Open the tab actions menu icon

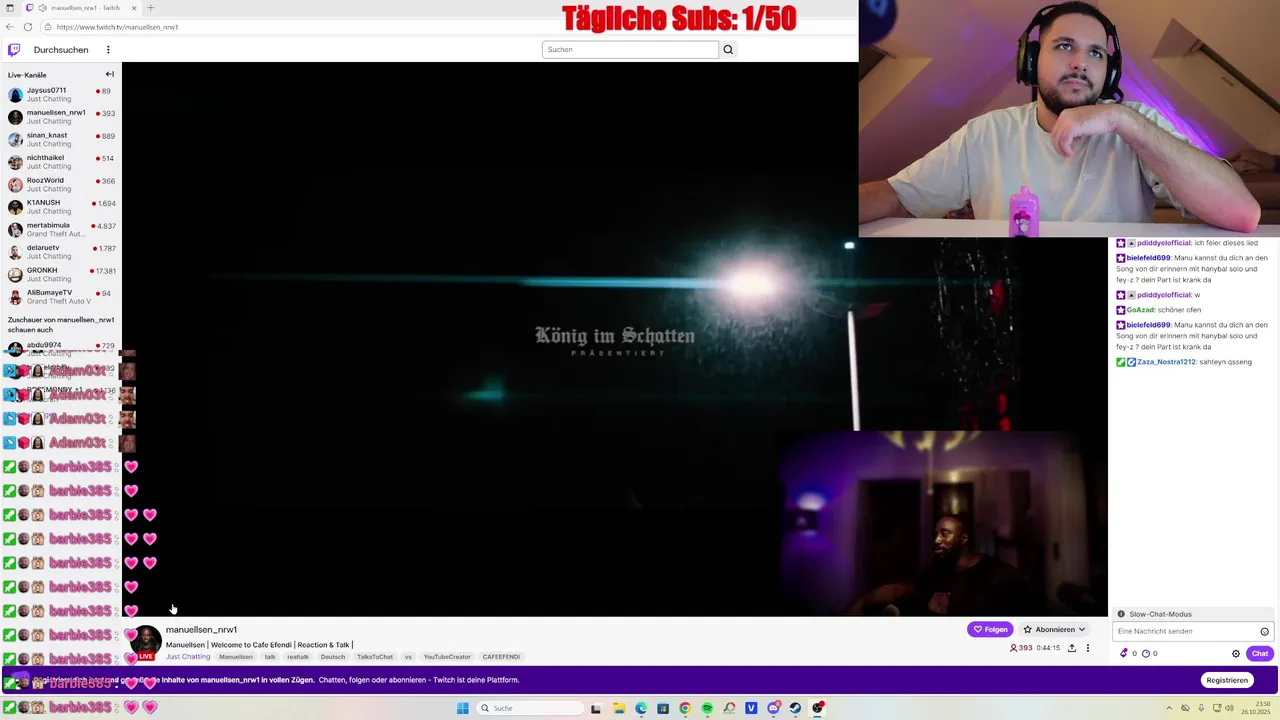click(10, 8)
